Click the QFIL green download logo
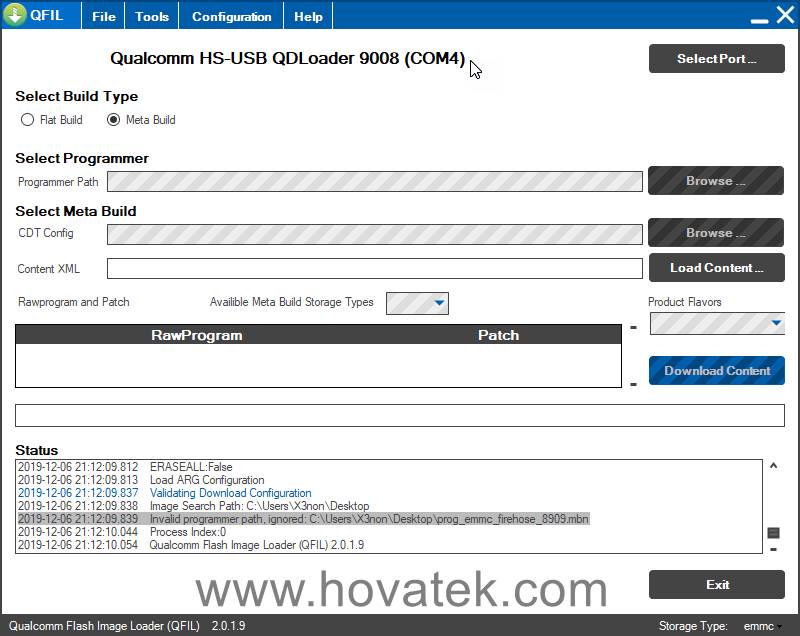Viewport: 800px width, 636px height. point(15,14)
